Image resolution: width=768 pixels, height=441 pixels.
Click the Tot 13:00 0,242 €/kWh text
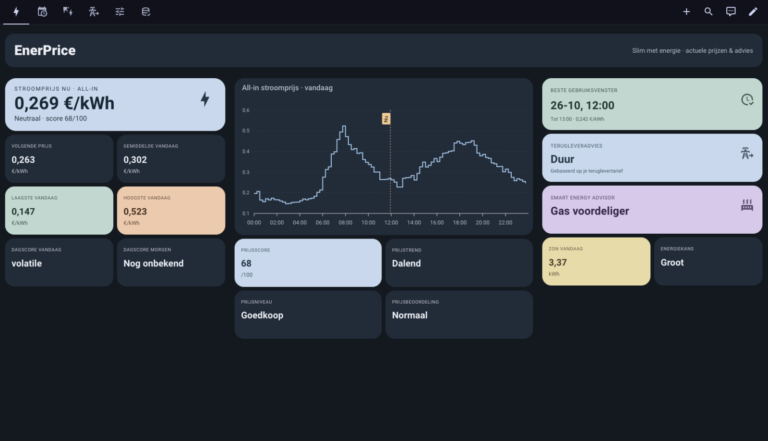[x=577, y=119]
